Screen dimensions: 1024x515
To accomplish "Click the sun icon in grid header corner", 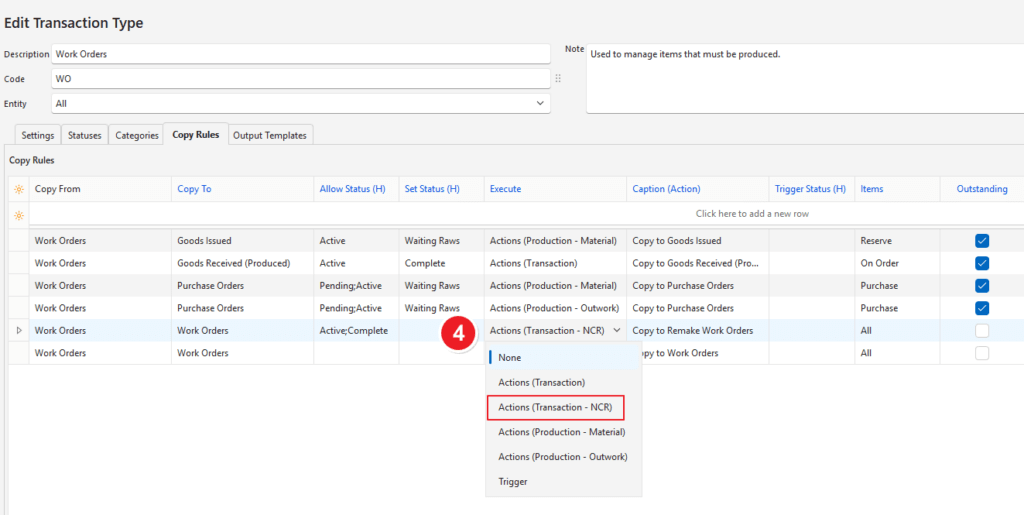I will [x=18, y=189].
